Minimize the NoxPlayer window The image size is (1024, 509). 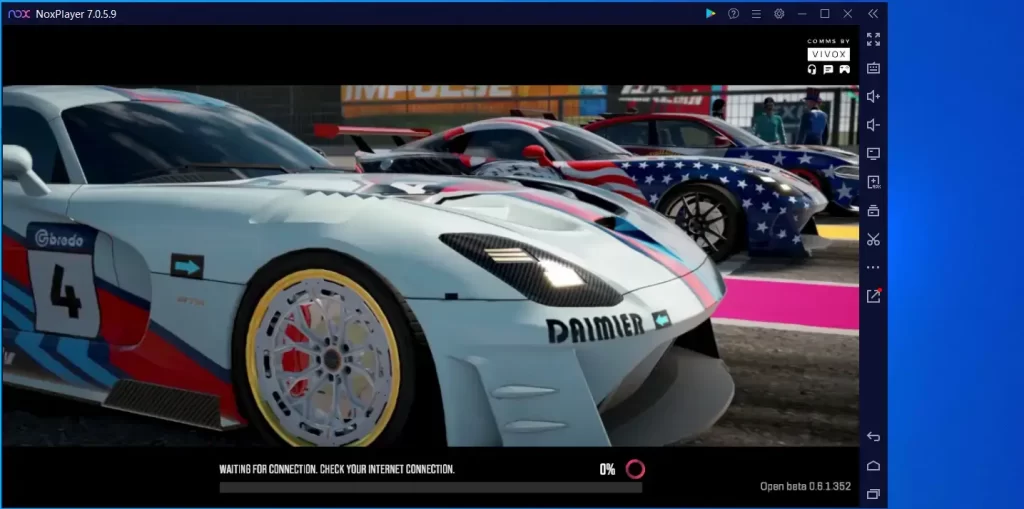point(802,14)
